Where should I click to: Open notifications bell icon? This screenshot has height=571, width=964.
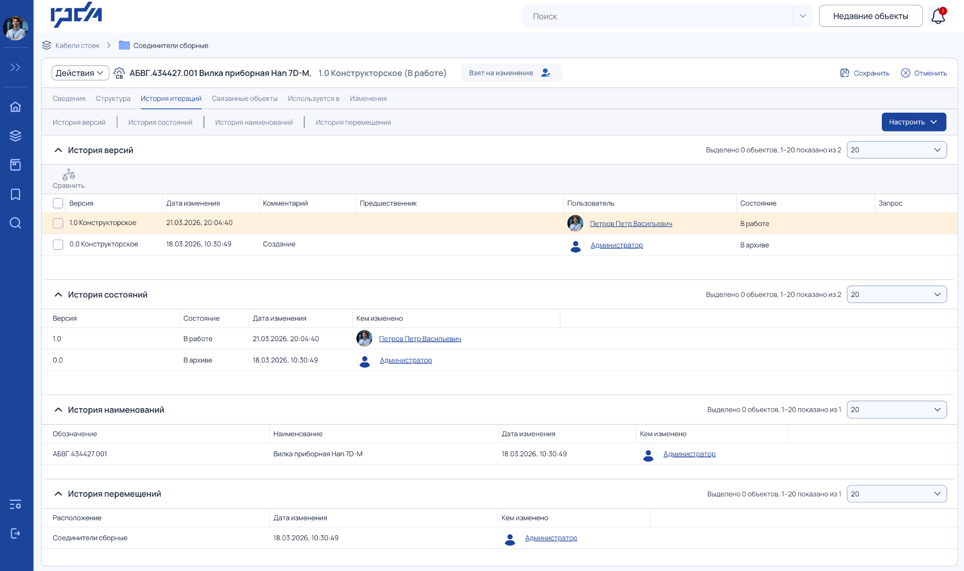[x=938, y=16]
